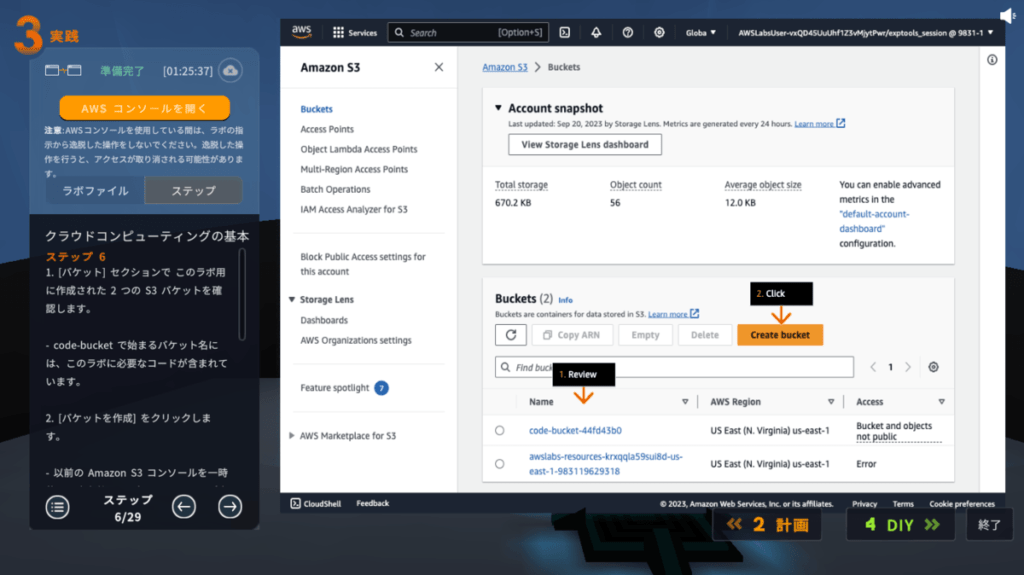Click the 終了 exit button

tap(989, 525)
